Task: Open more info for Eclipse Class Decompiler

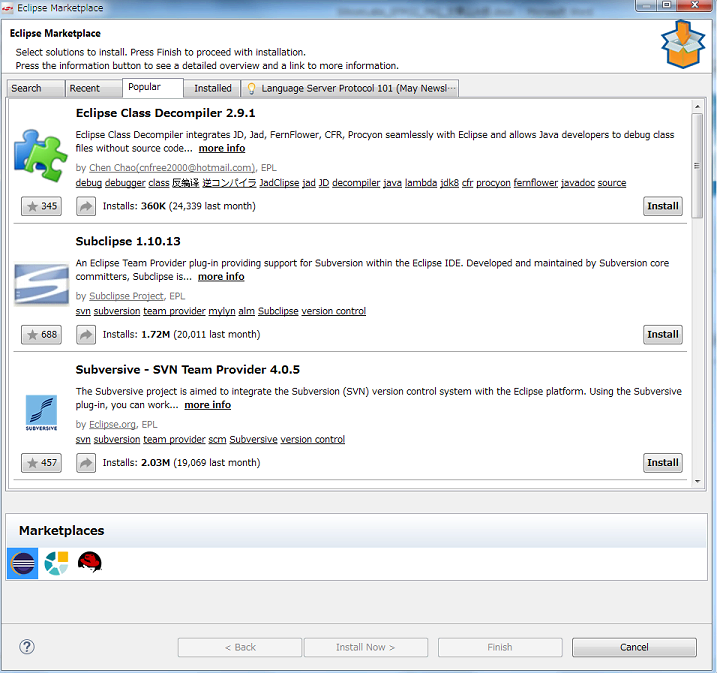Action: tap(222, 148)
